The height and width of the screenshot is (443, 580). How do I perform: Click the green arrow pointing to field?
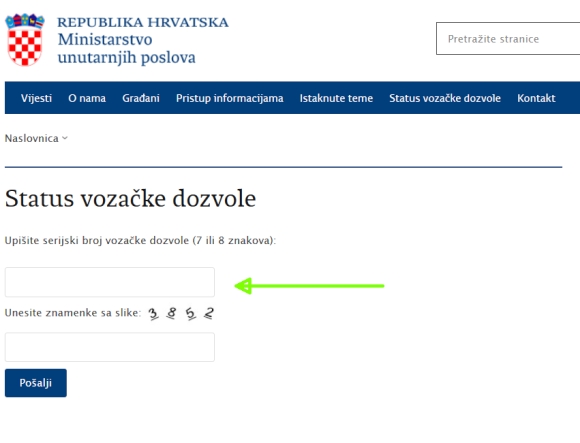310,286
